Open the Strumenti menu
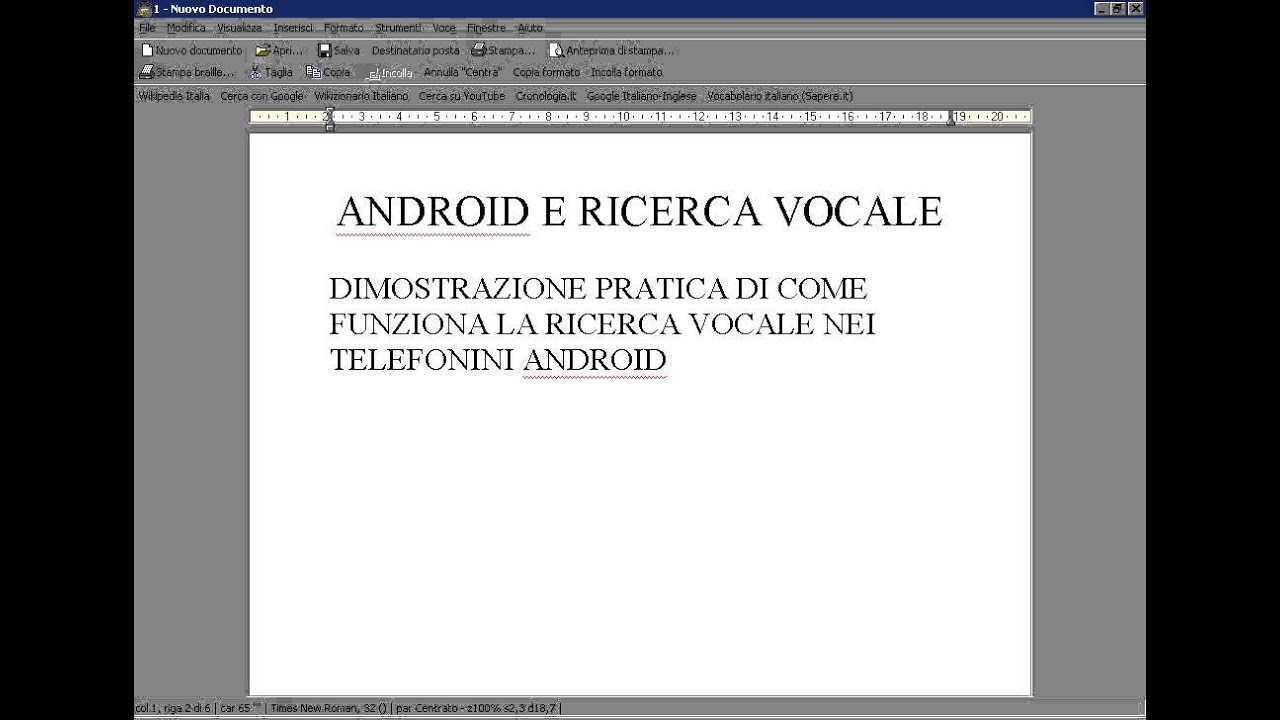 pos(398,28)
